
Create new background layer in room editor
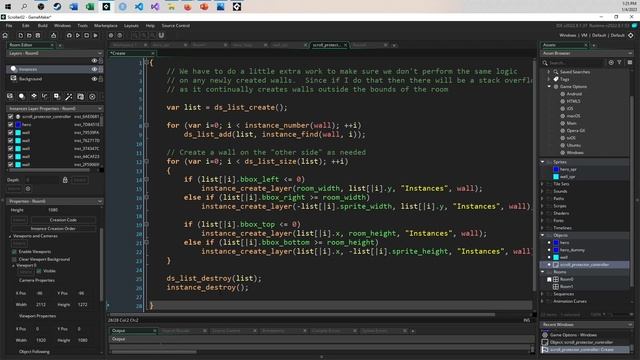tap(10, 96)
